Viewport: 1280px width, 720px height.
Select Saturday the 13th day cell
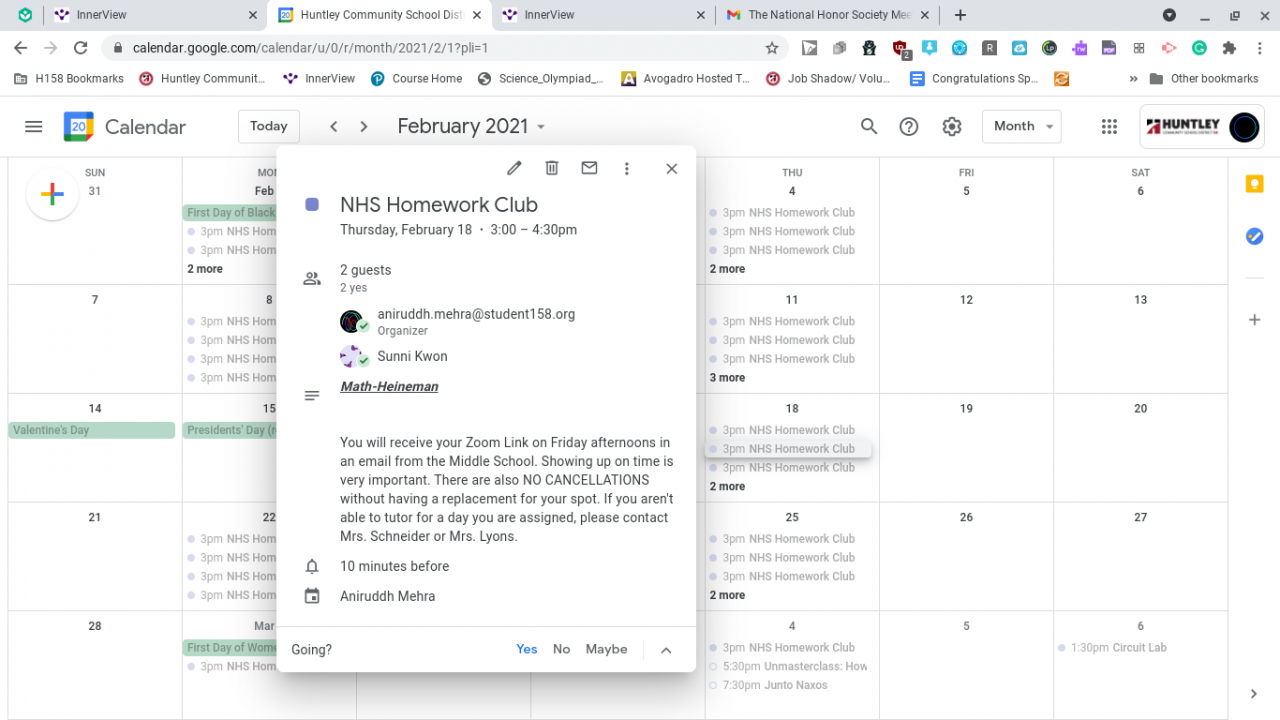[1140, 339]
